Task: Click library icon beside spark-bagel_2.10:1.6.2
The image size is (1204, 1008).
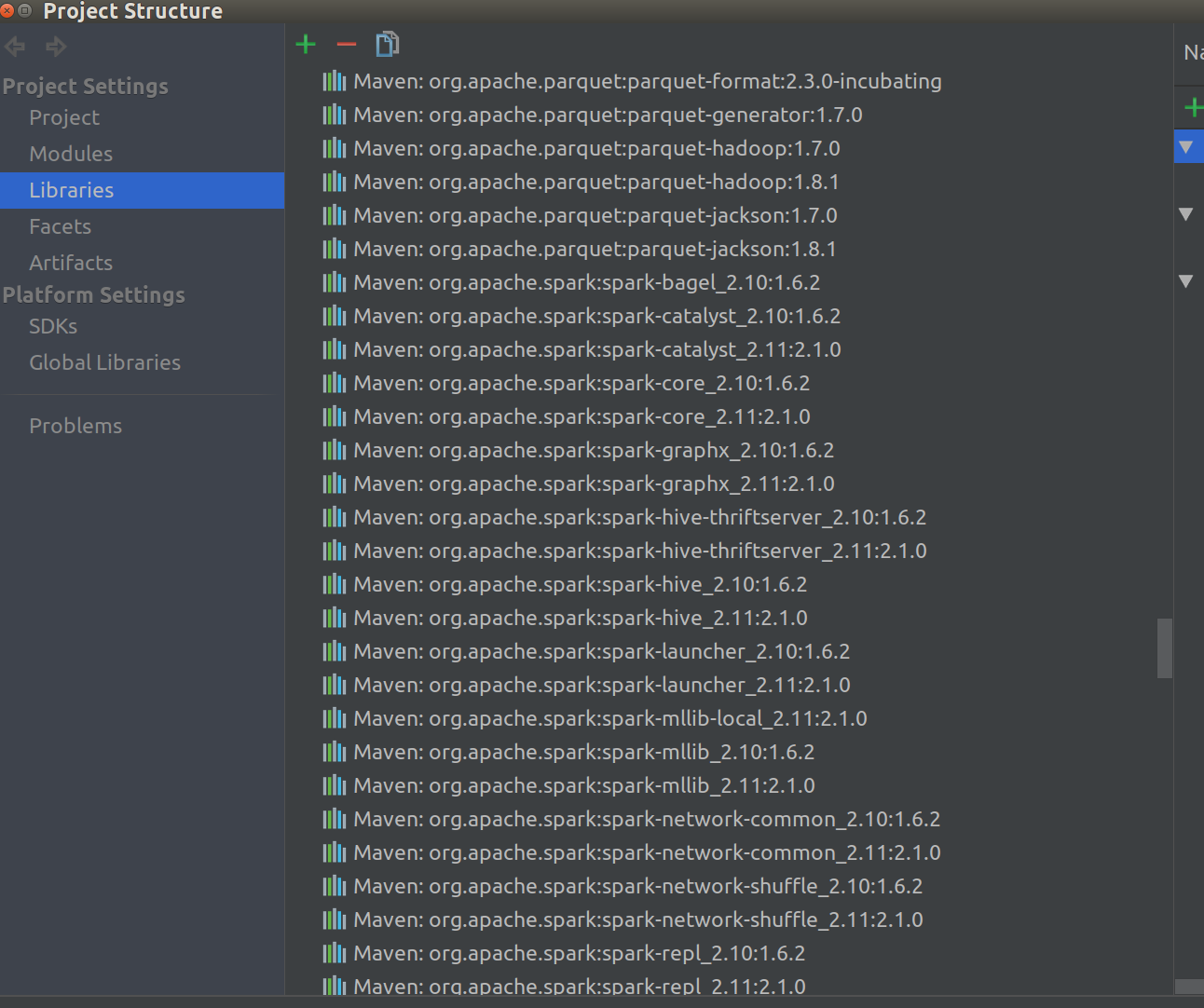Action: pos(335,282)
